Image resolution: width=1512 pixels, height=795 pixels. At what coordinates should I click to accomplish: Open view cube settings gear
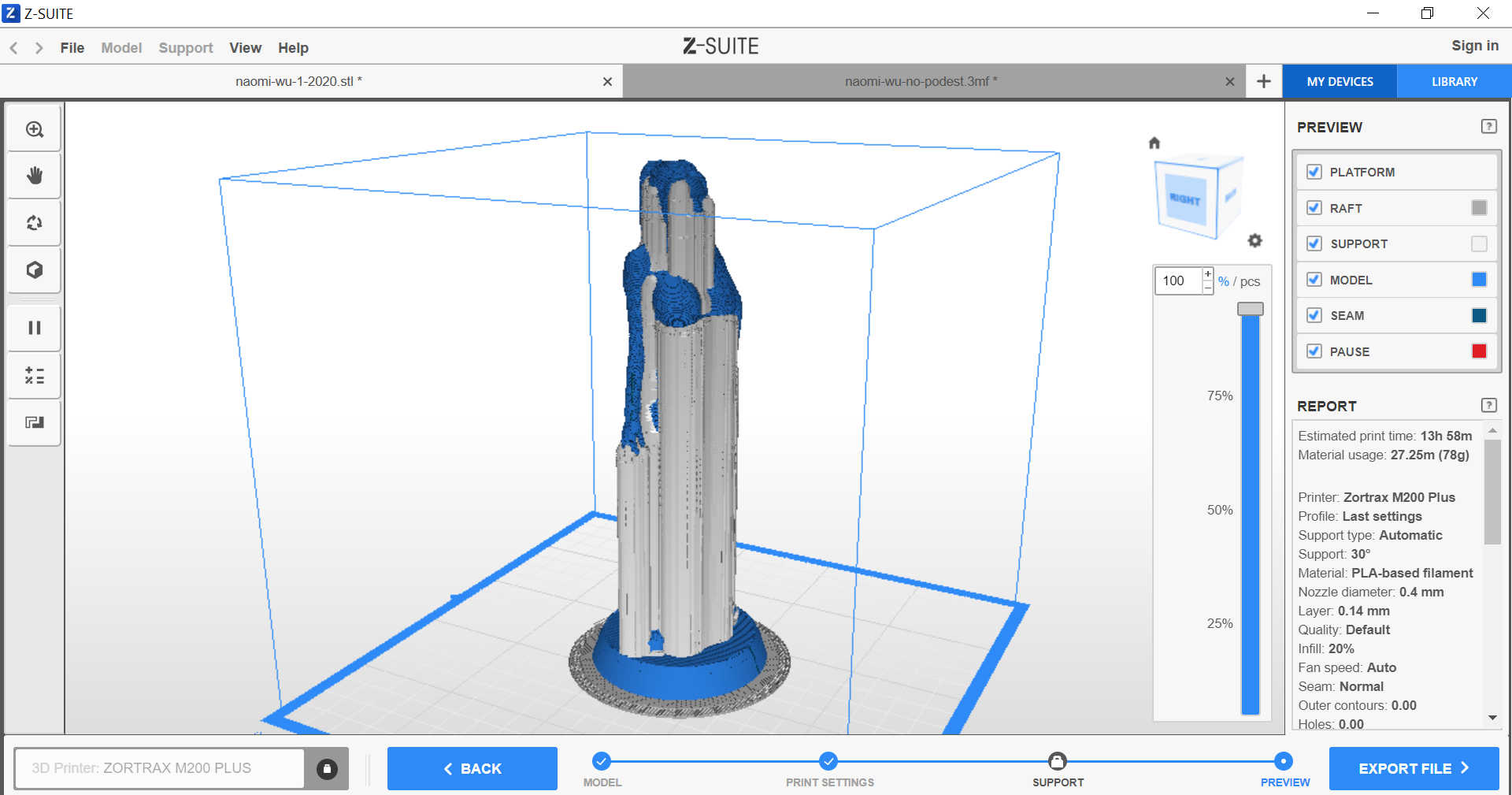[1254, 240]
